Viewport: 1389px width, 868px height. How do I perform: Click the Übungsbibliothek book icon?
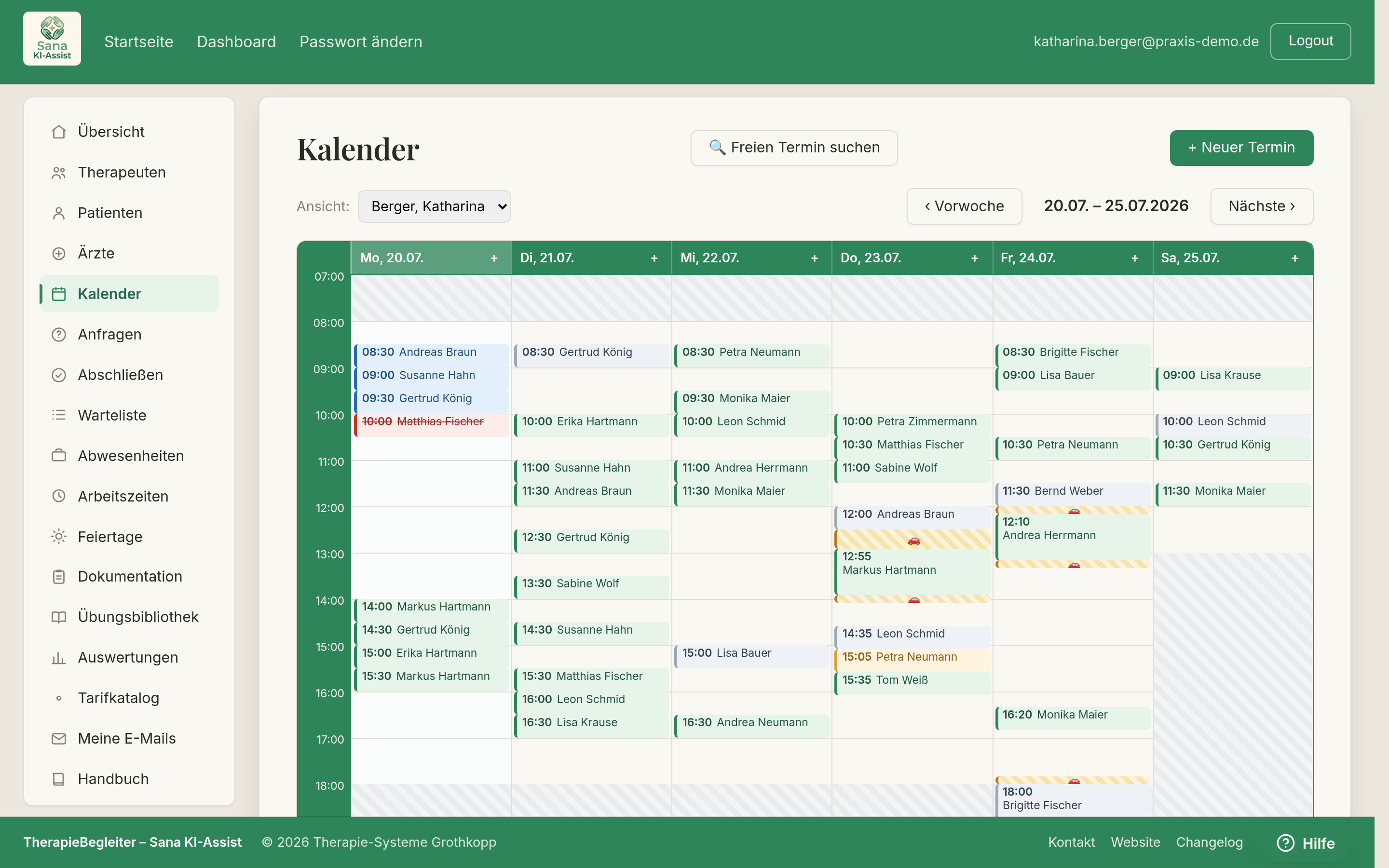58,617
